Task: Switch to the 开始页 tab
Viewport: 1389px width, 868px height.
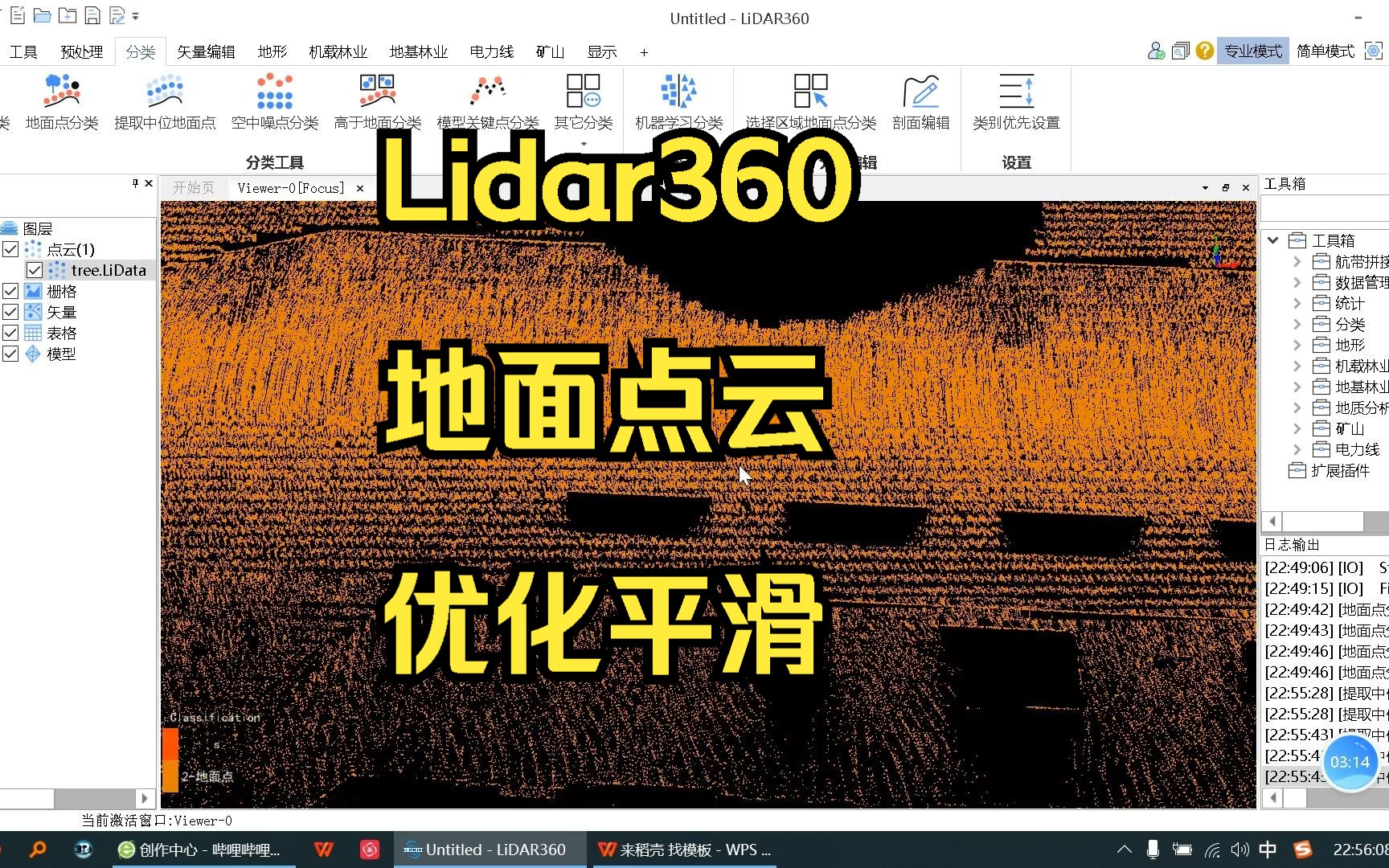Action: point(194,188)
